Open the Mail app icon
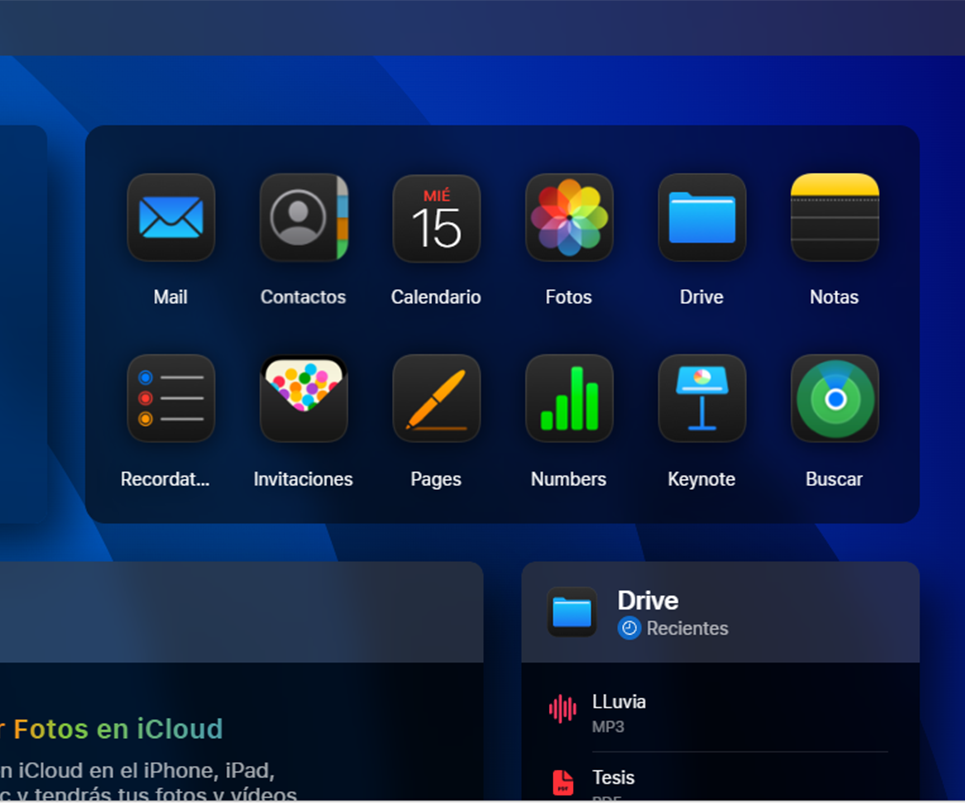This screenshot has height=803, width=965. point(171,217)
